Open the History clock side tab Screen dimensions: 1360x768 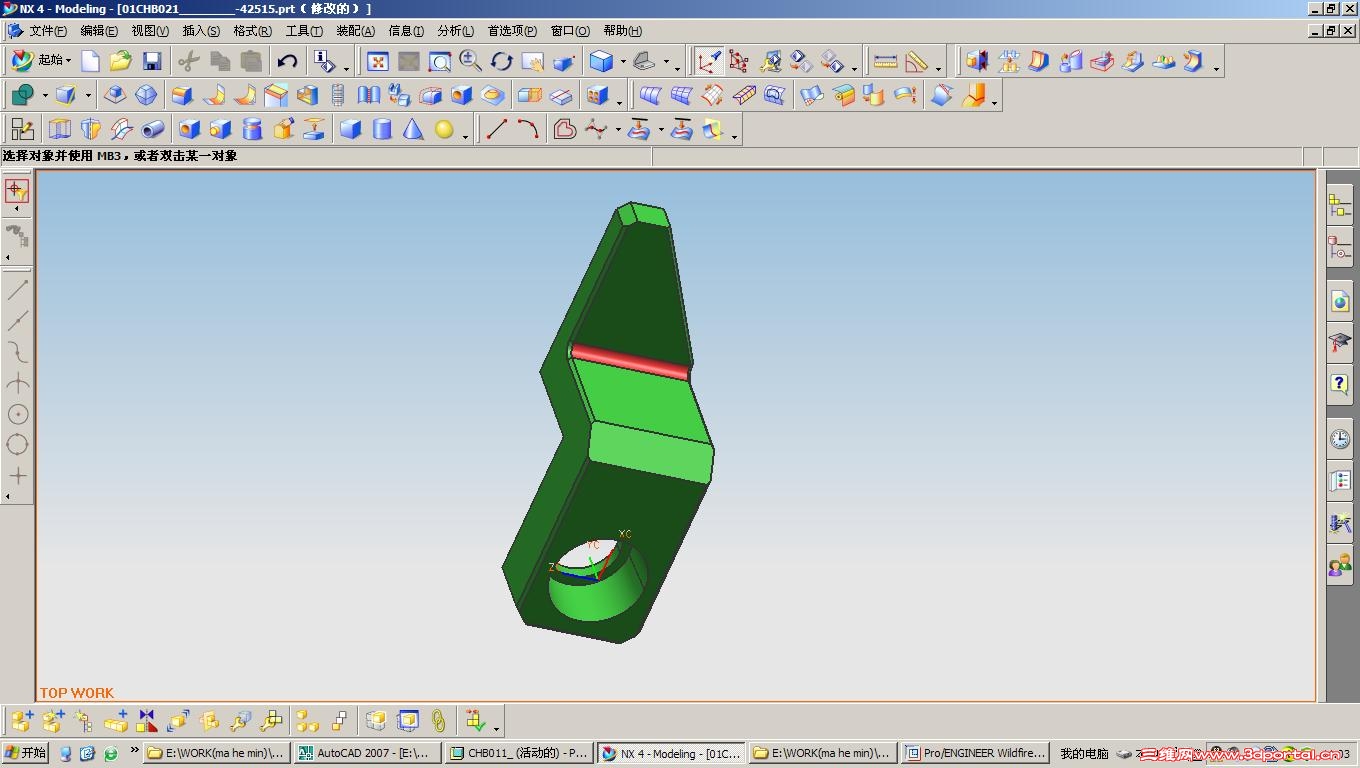click(1340, 438)
